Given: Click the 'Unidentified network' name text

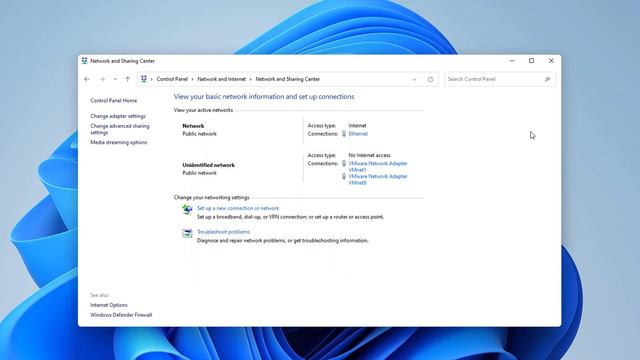Looking at the screenshot, I should [209, 165].
